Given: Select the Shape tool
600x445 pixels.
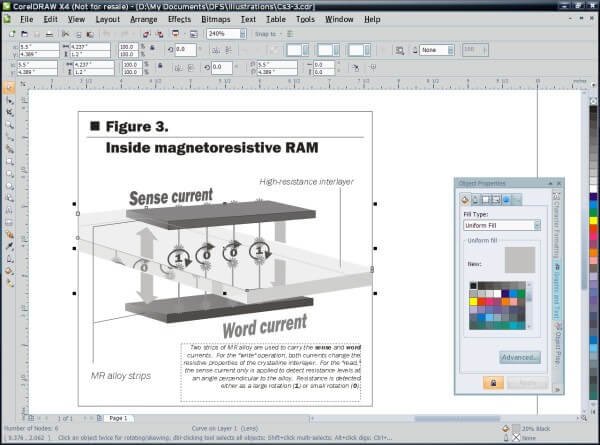Looking at the screenshot, I should 10,100.
